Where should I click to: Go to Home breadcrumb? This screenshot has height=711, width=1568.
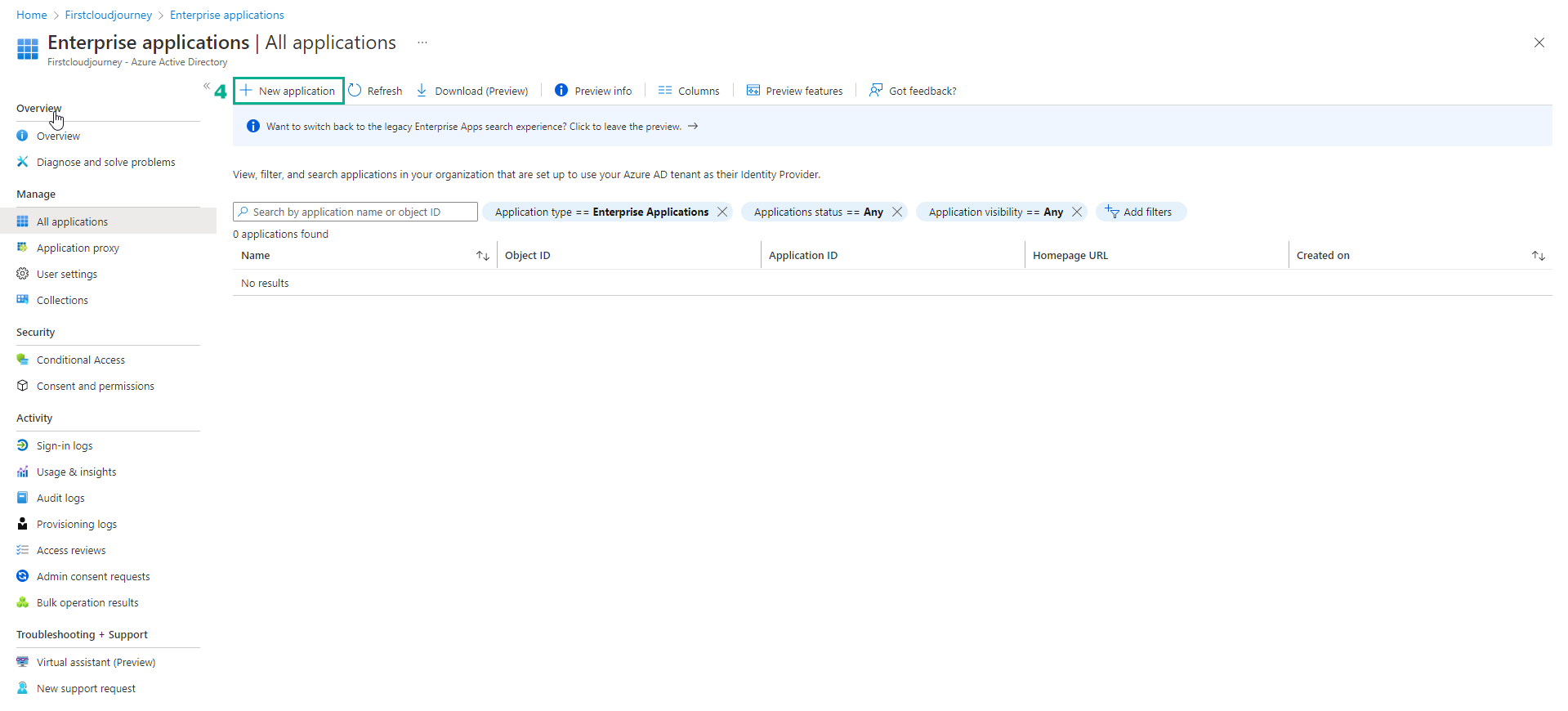(x=32, y=15)
